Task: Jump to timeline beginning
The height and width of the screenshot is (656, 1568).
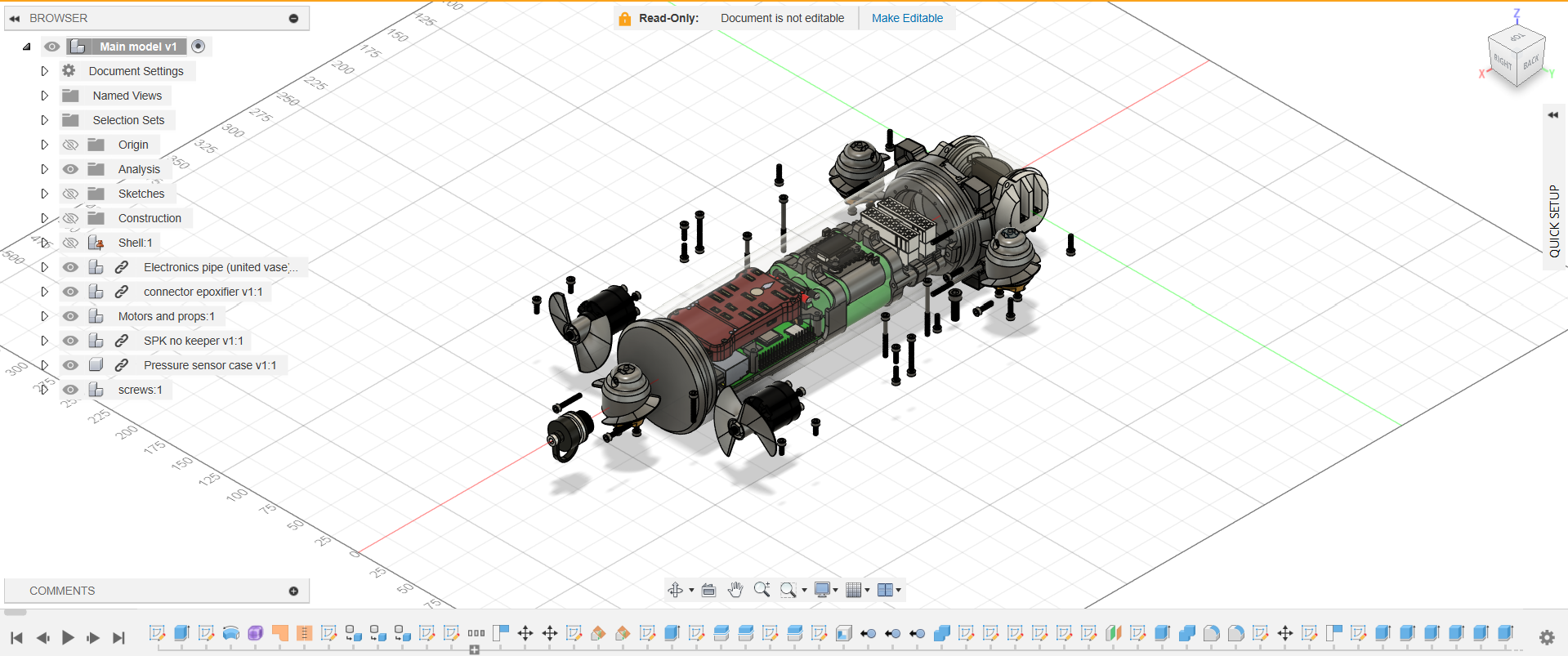Action: click(16, 637)
